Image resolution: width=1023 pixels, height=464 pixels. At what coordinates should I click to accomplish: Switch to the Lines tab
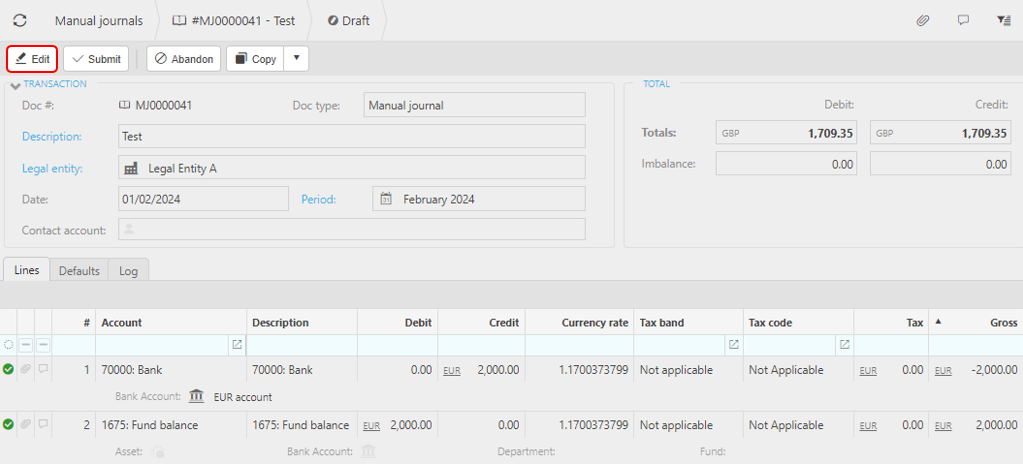pyautogui.click(x=27, y=270)
